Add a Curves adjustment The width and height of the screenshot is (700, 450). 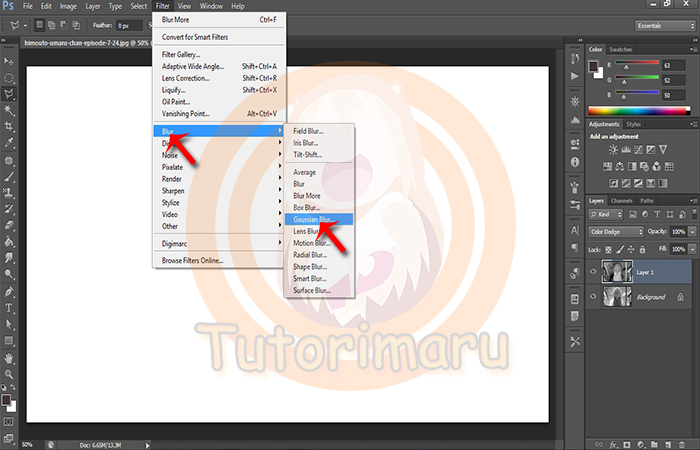[638, 150]
